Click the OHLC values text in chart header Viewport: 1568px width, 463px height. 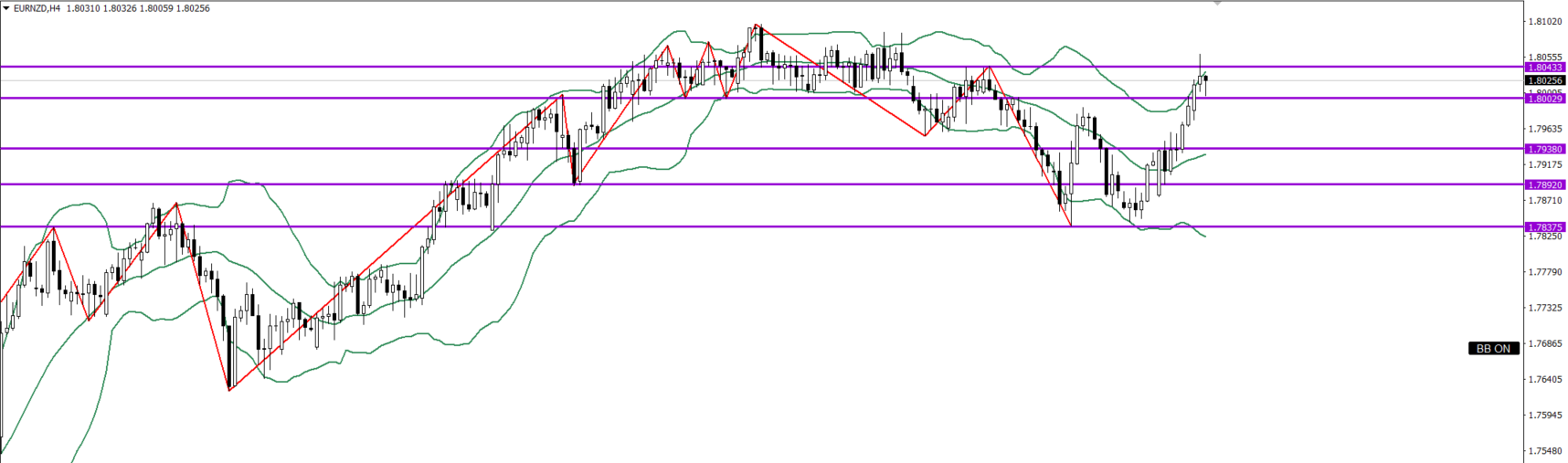pos(138,8)
